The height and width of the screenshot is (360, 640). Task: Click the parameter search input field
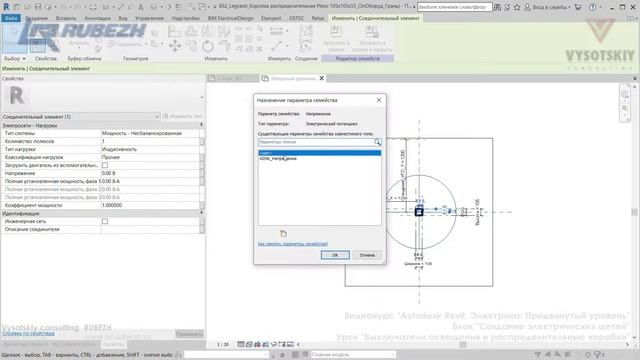(316, 142)
